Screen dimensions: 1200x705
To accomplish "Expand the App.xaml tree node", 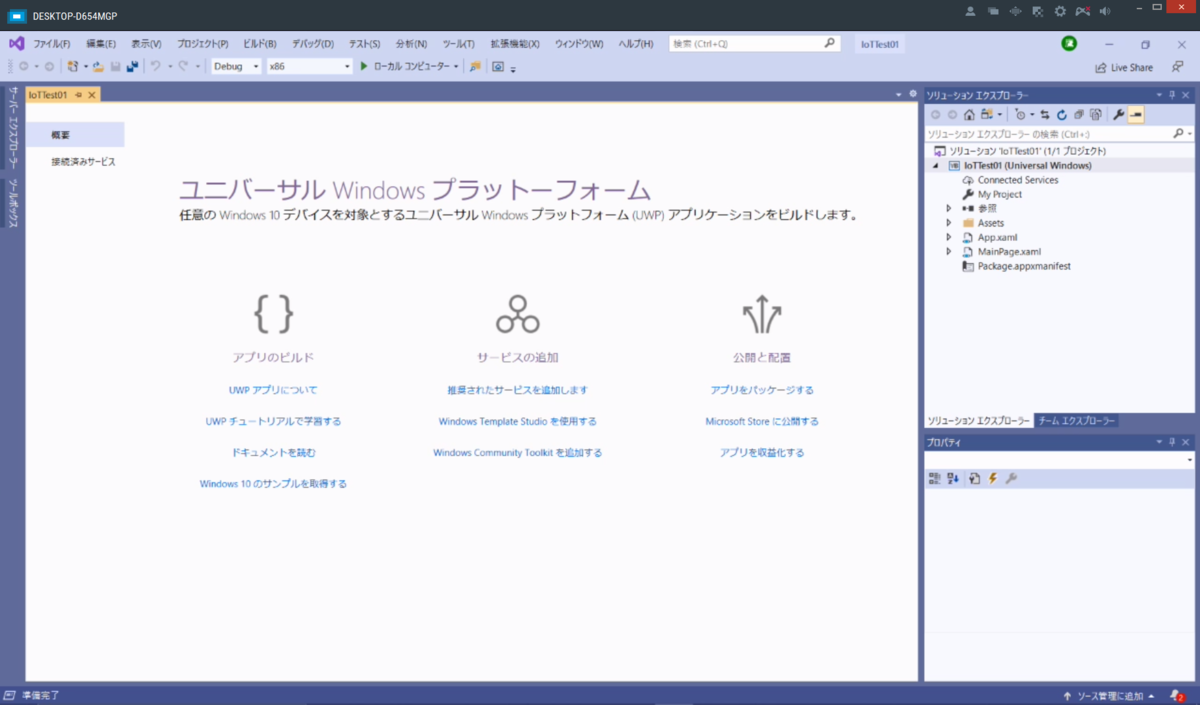I will [948, 238].
